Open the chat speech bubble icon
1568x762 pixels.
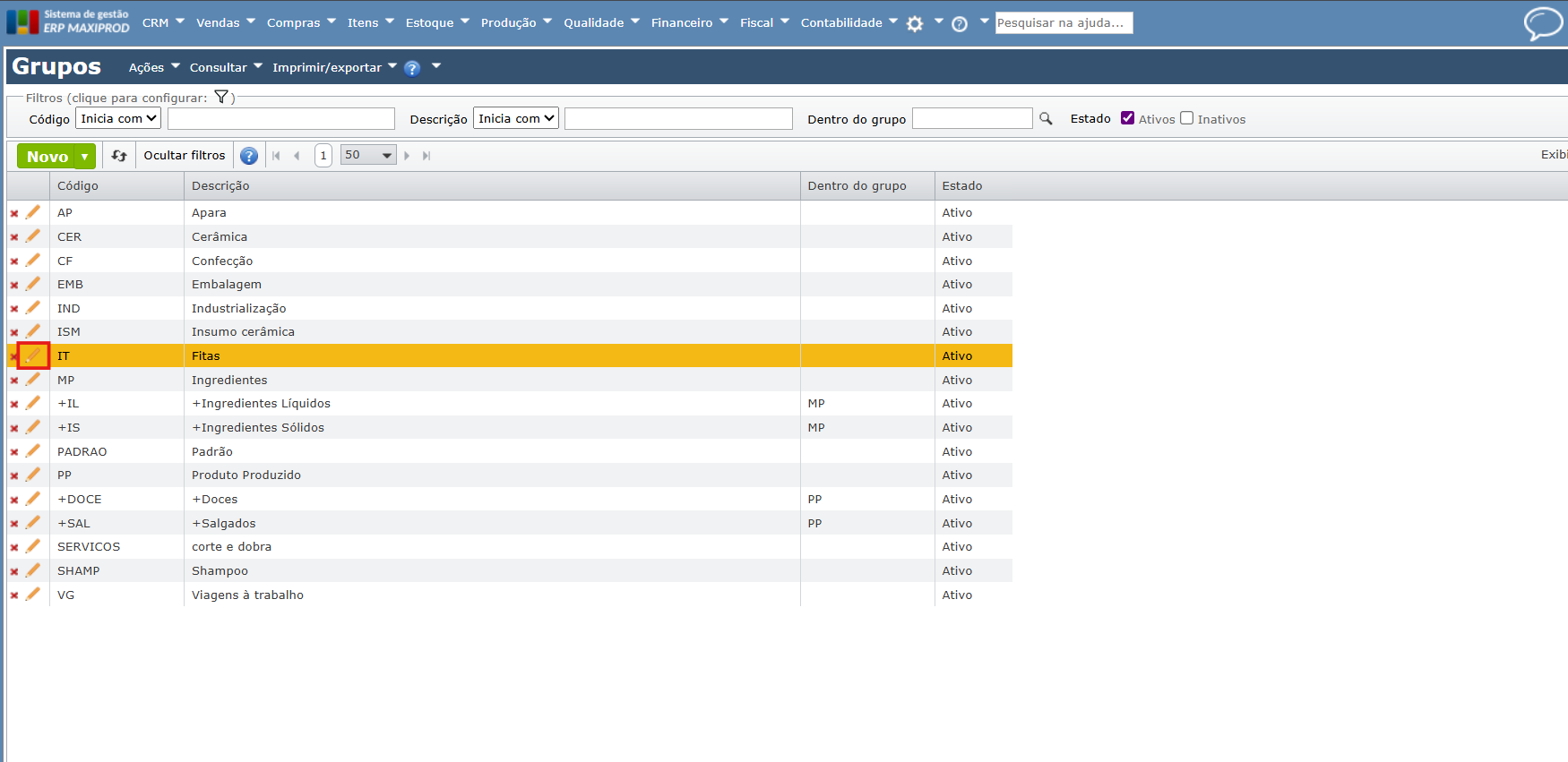pyautogui.click(x=1542, y=23)
